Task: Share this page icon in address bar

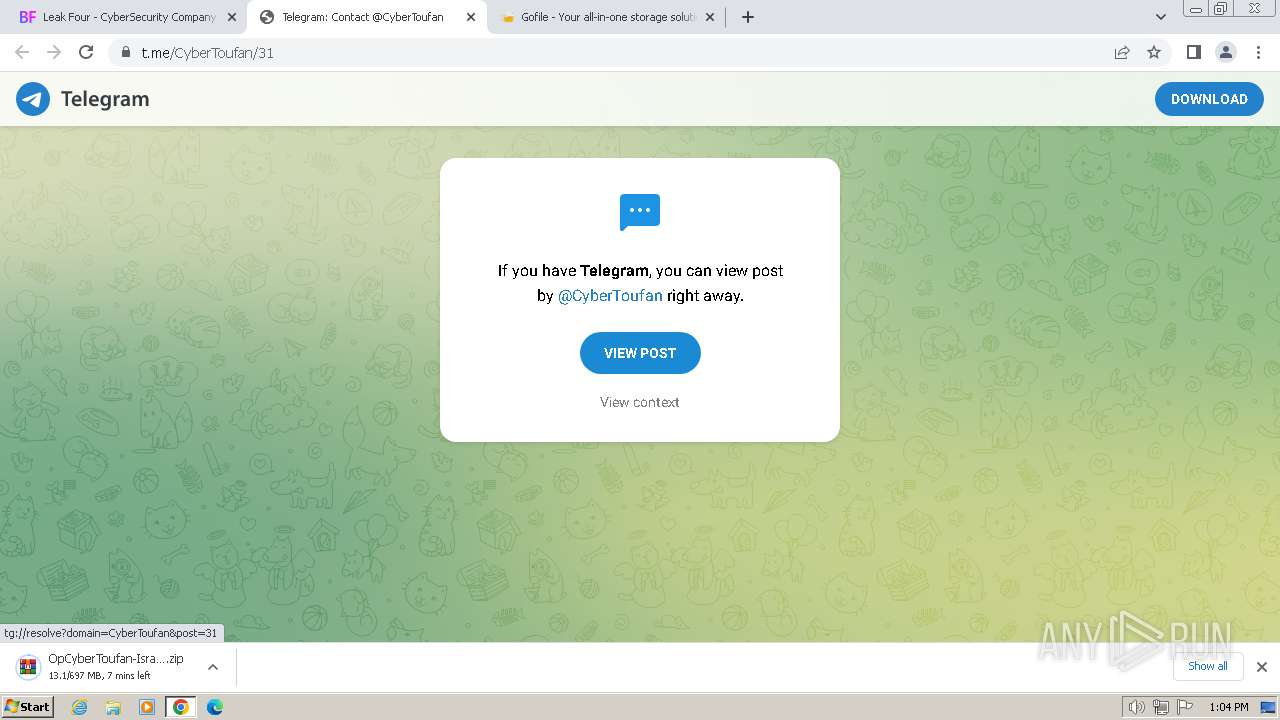Action: pyautogui.click(x=1122, y=52)
